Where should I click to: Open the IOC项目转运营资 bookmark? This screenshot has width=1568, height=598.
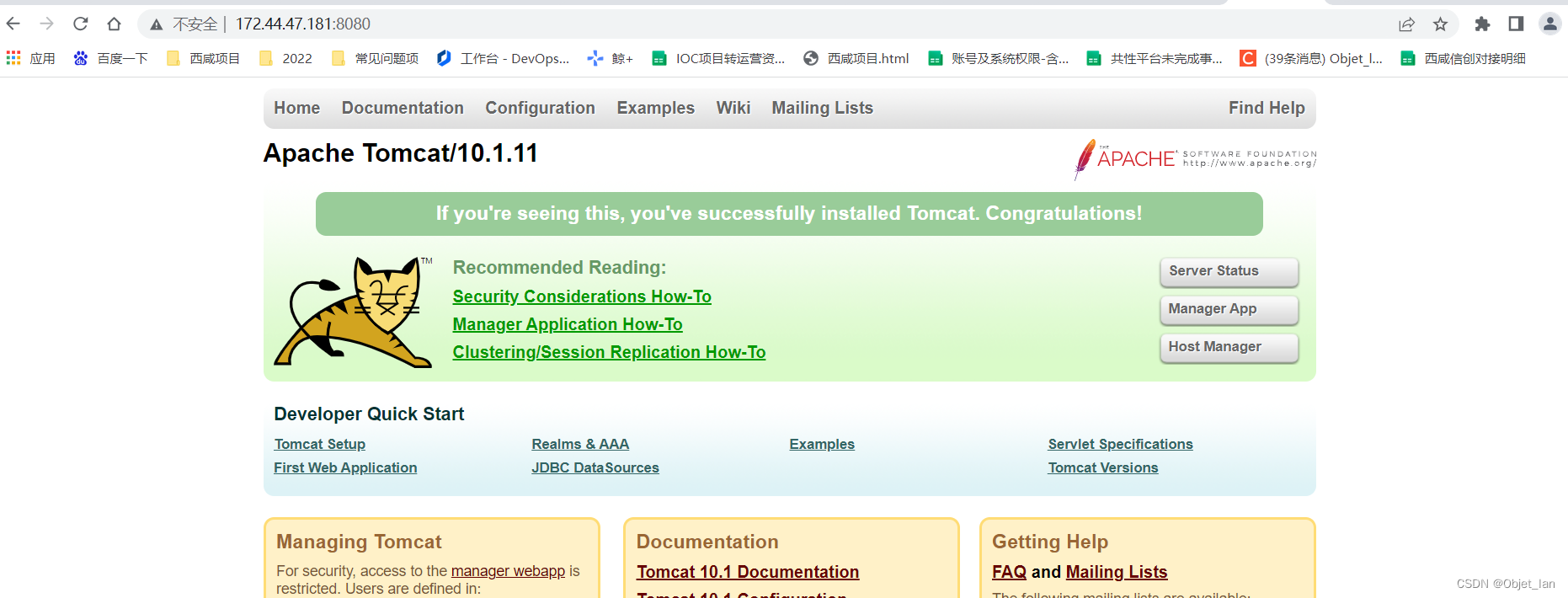[718, 58]
